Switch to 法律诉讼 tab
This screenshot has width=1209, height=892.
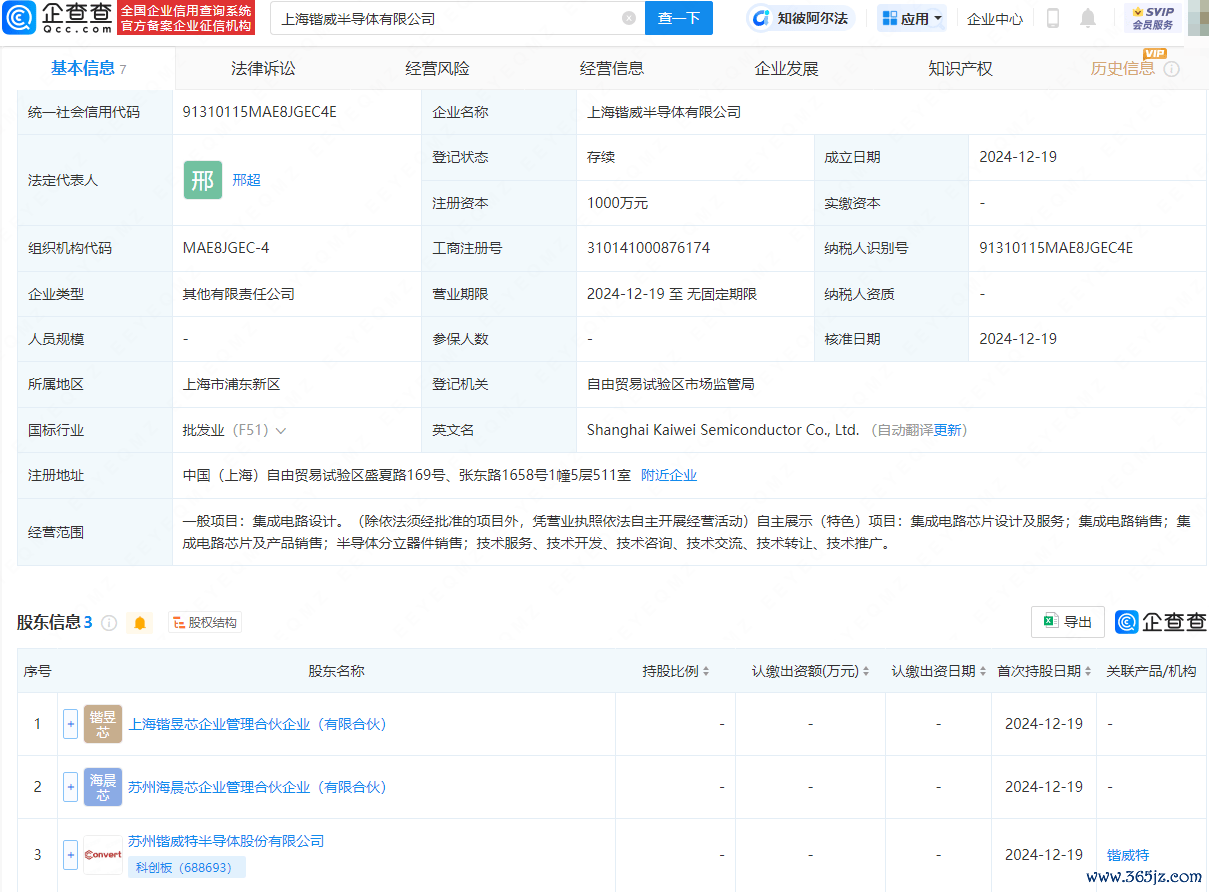(x=263, y=69)
